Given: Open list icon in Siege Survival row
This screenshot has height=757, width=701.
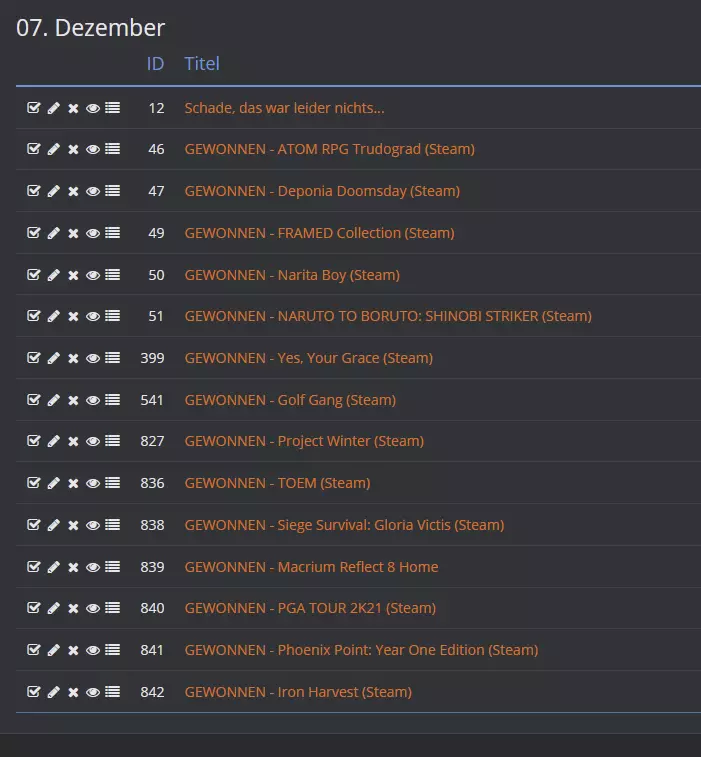Looking at the screenshot, I should 112,525.
